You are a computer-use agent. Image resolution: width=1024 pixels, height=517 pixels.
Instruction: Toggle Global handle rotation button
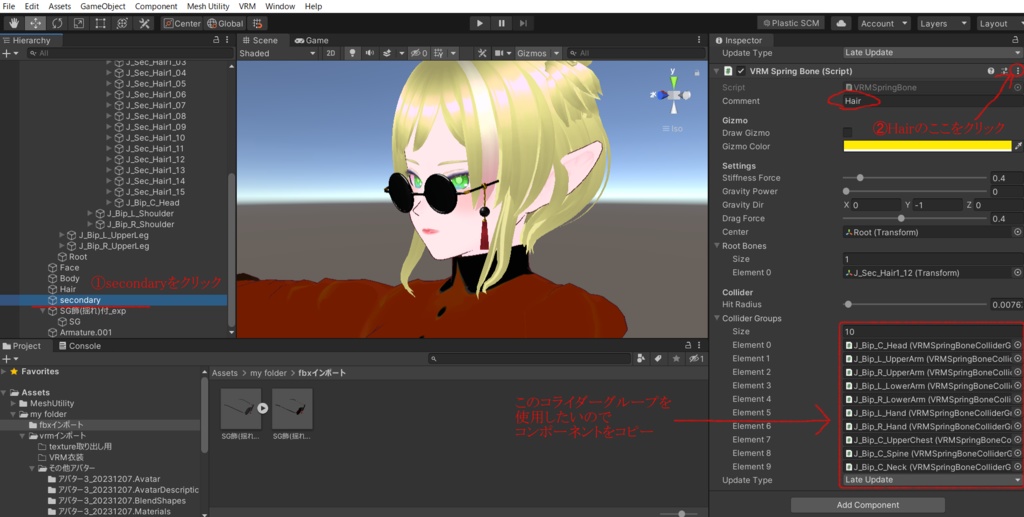225,24
